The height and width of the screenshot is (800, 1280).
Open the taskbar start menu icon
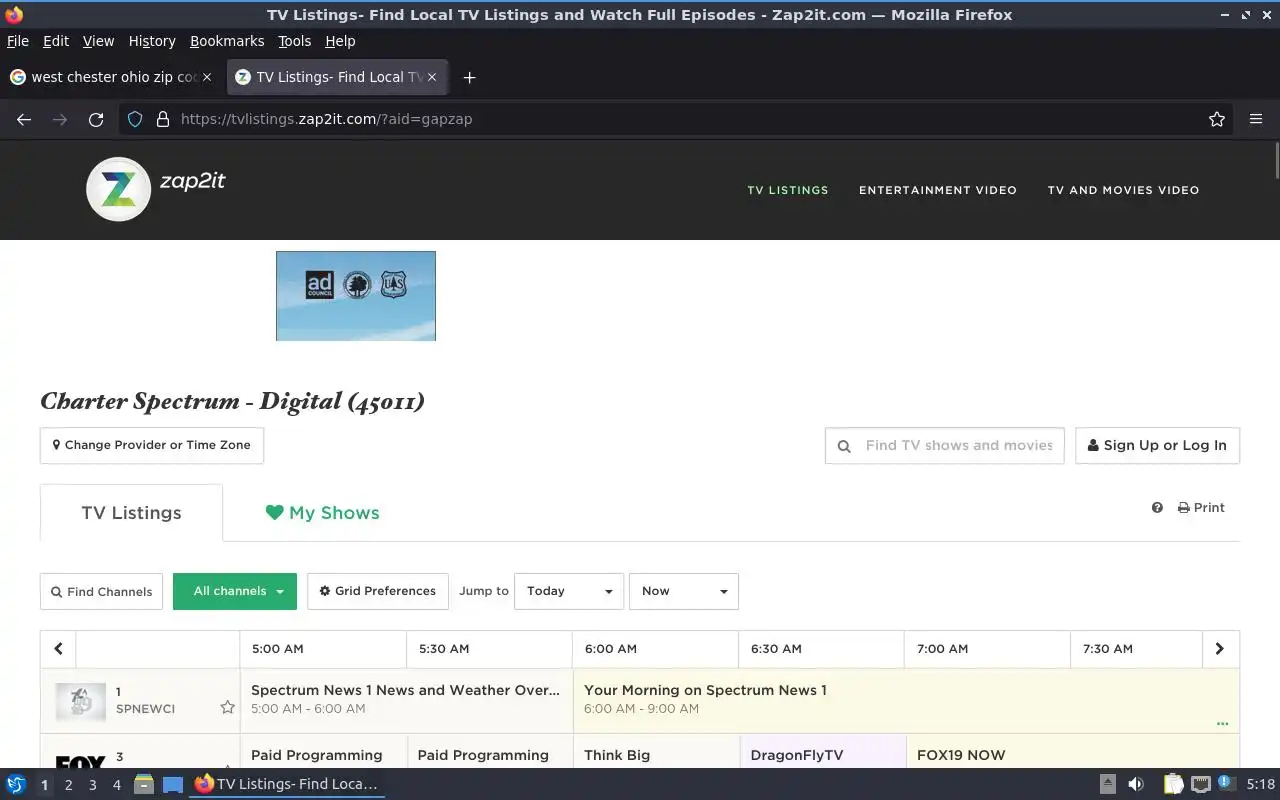[x=16, y=784]
